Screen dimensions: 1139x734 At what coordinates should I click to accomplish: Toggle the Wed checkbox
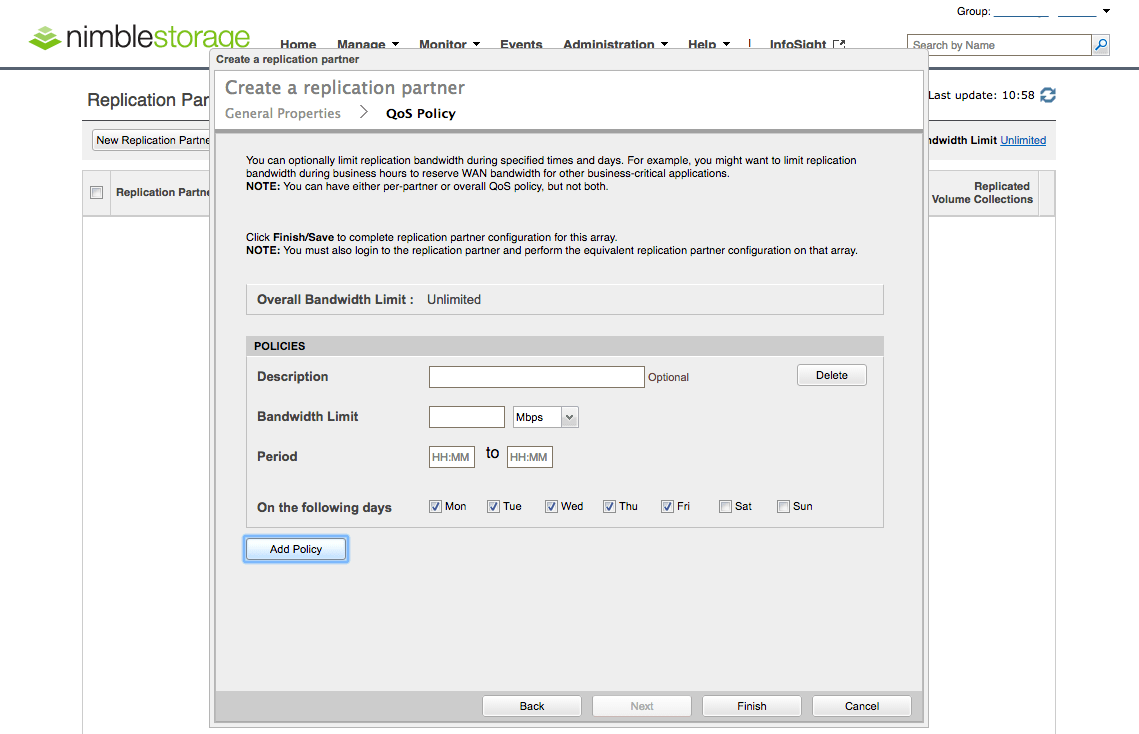(551, 506)
